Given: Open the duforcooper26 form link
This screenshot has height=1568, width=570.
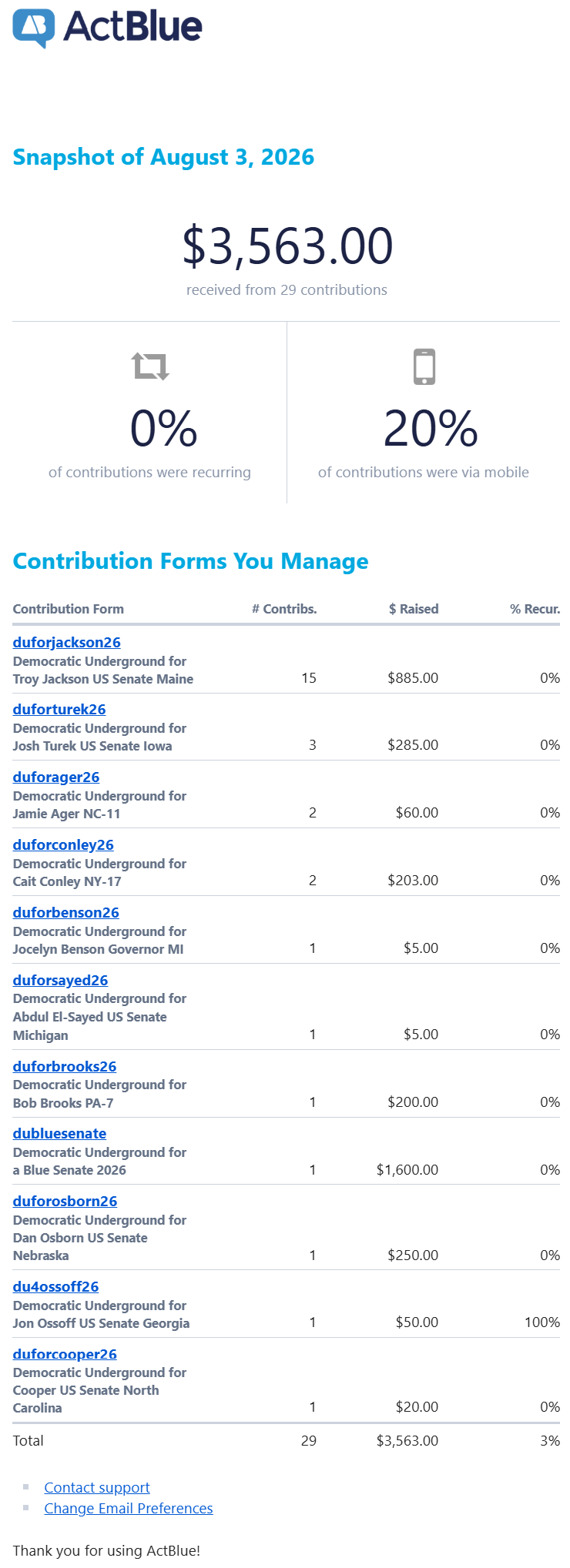Looking at the screenshot, I should coord(65,1354).
